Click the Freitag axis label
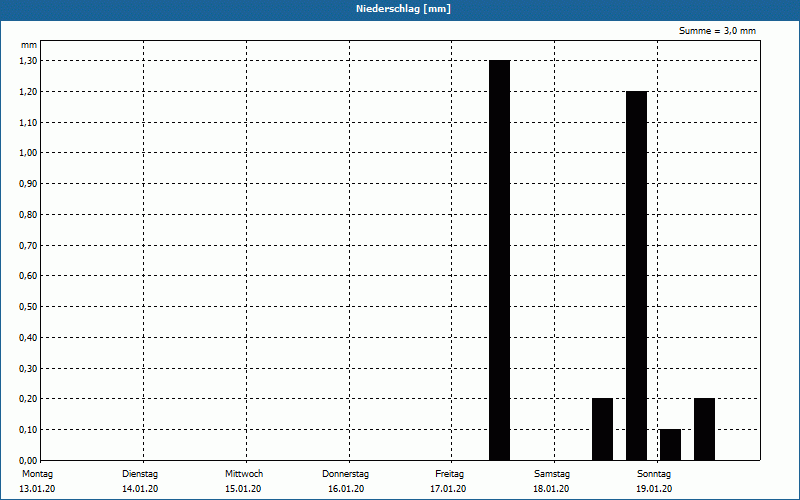 click(x=449, y=474)
